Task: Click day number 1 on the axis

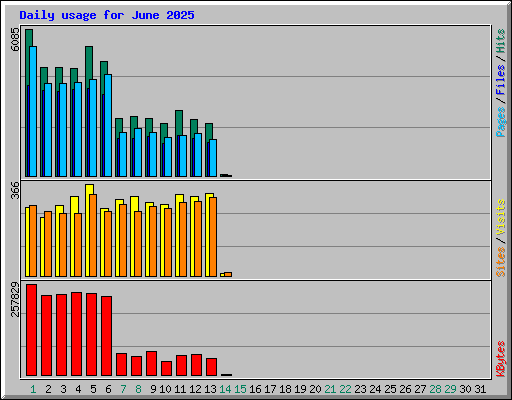Action: [33, 389]
